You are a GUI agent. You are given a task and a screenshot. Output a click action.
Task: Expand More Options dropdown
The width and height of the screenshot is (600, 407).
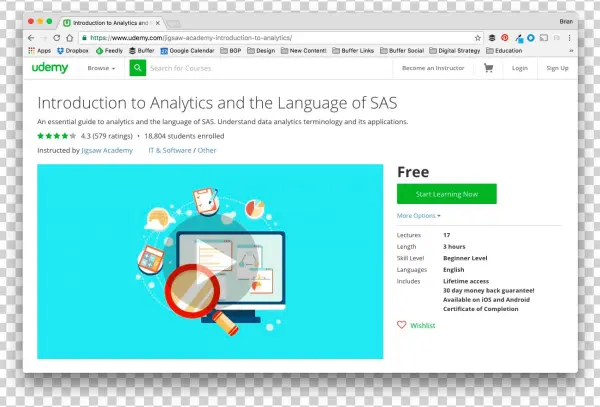tap(418, 216)
